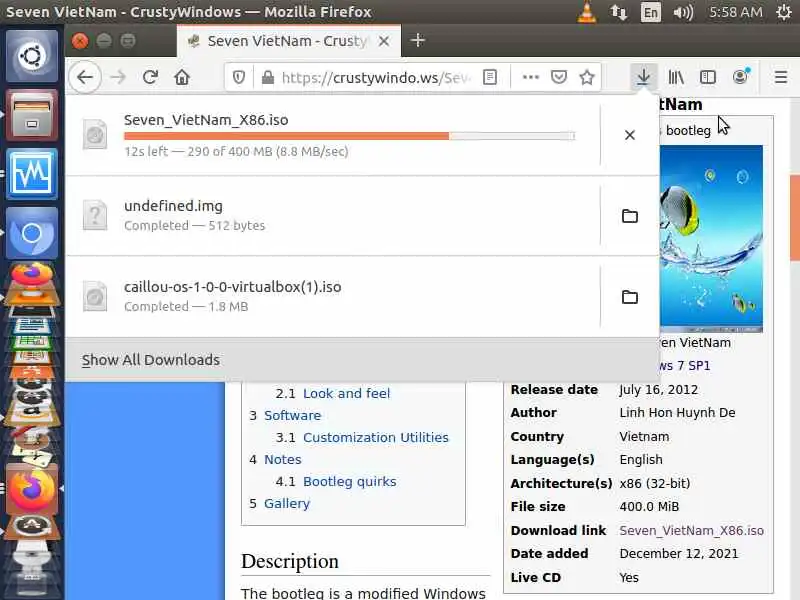Jump to Notes section link
The width and height of the screenshot is (800, 600).
[x=283, y=459]
